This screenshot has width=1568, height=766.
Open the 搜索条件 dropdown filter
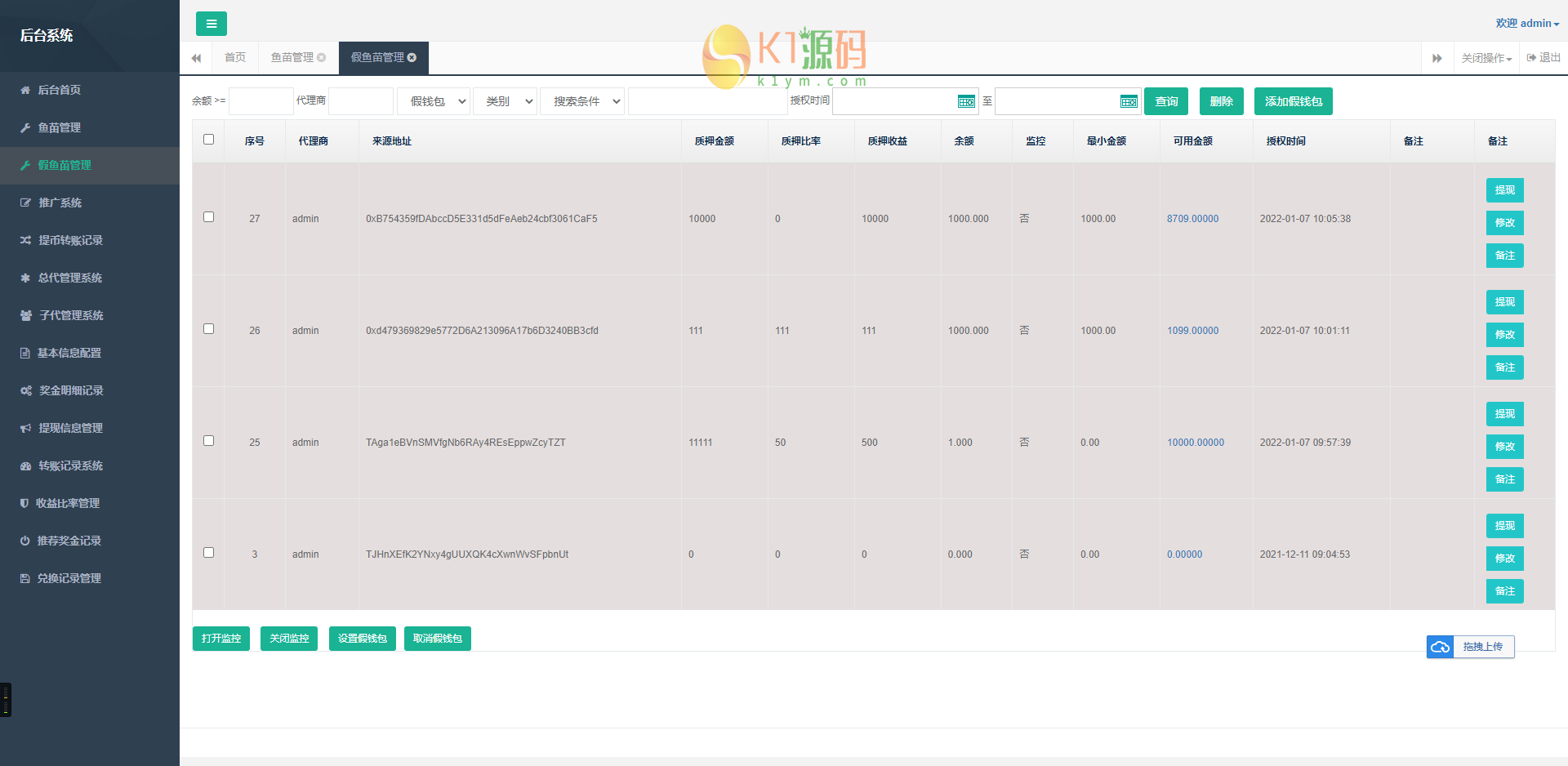click(582, 101)
